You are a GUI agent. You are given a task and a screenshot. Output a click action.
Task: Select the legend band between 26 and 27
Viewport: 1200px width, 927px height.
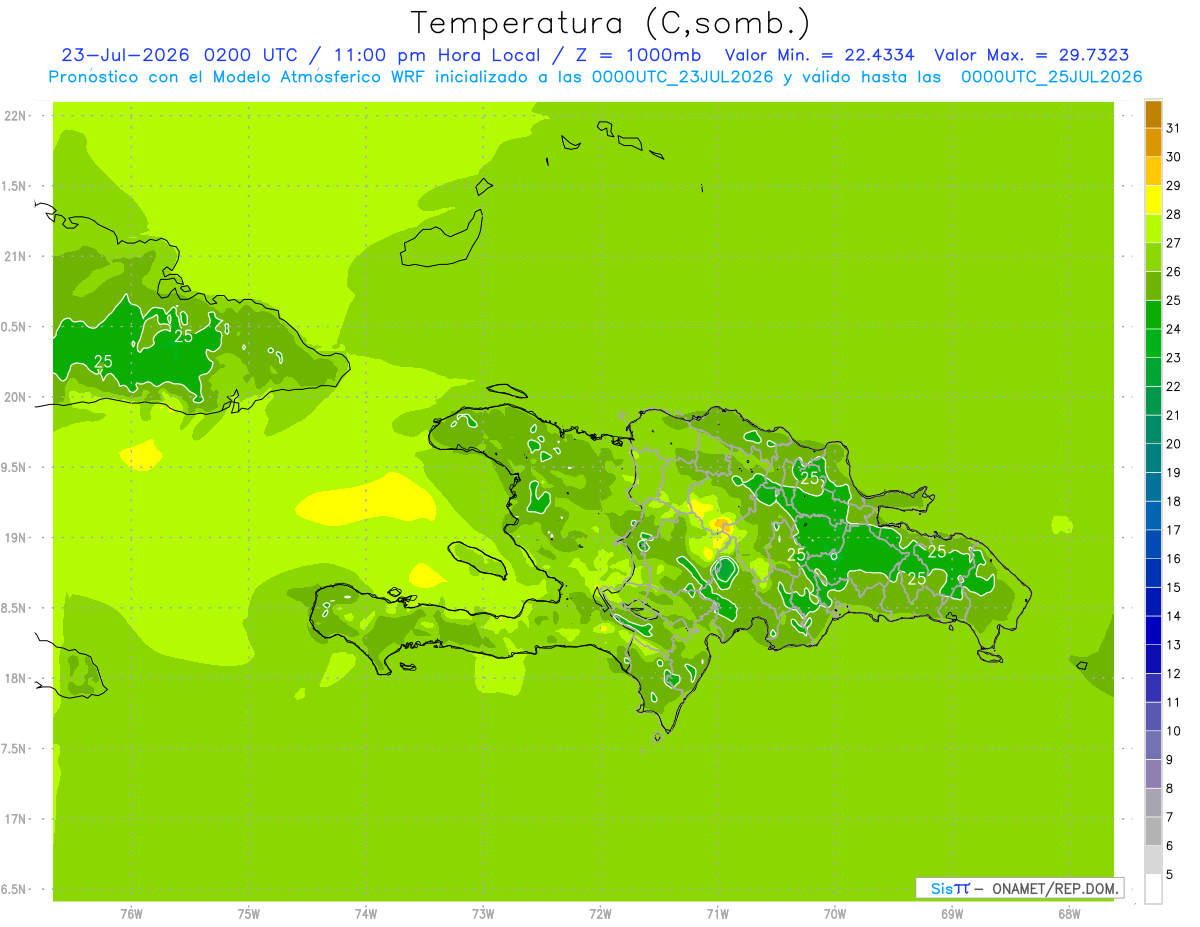1153,257
